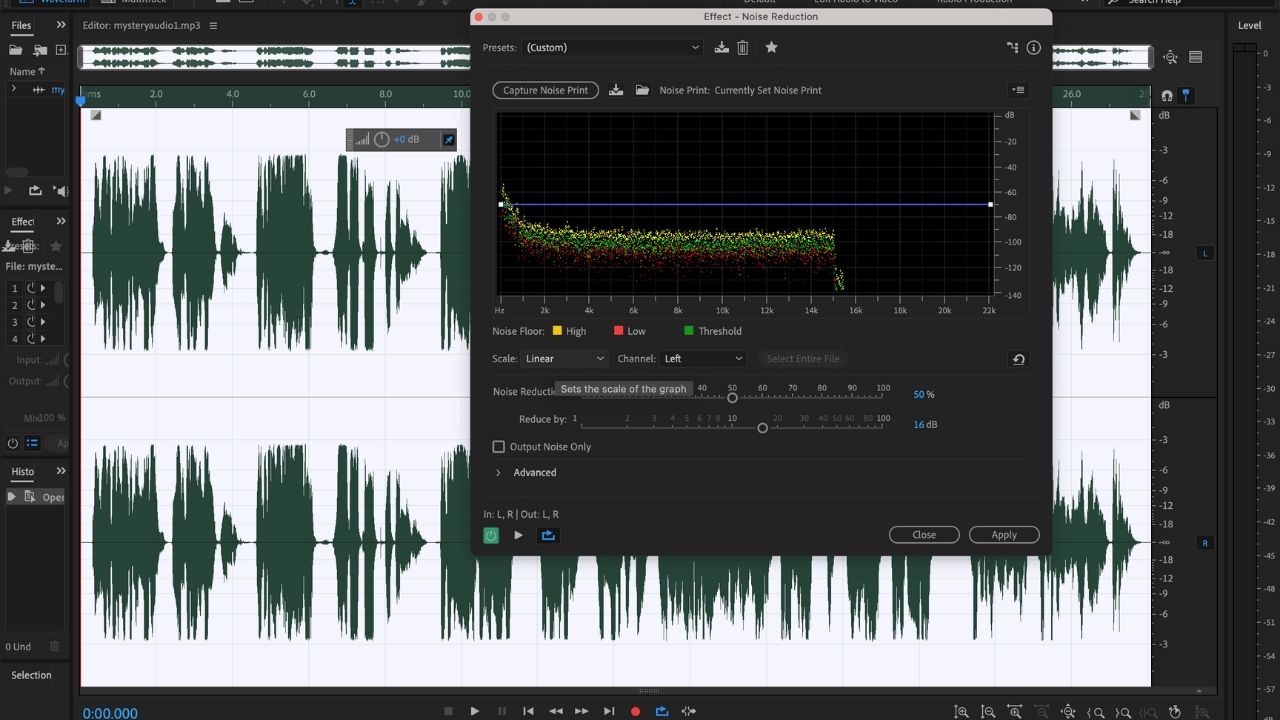Screen dimensions: 1280x720
Task: Apply the noise reduction effect
Action: [1004, 535]
